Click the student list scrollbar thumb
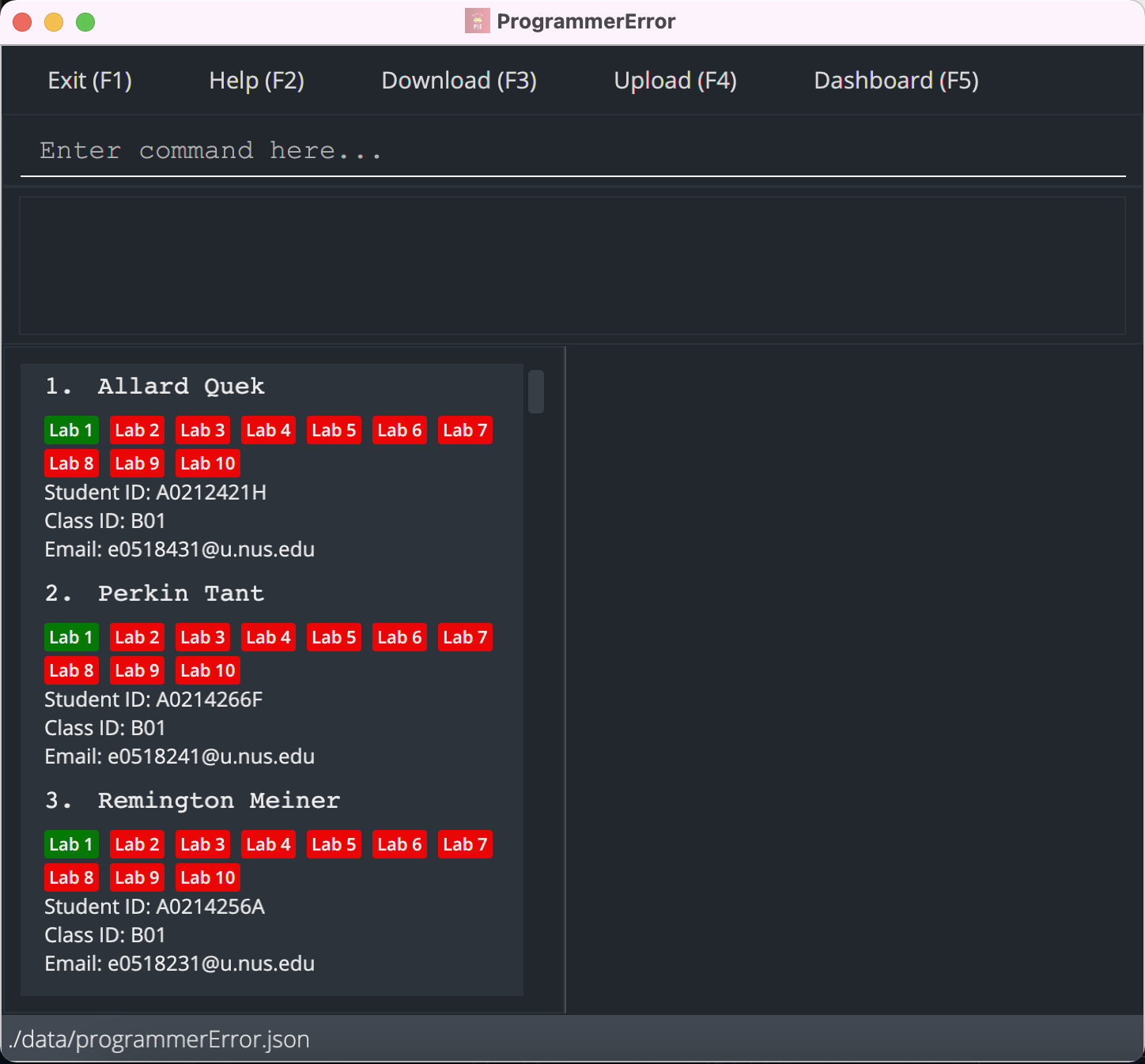Screen dimensions: 1145x1064 [x=536, y=391]
